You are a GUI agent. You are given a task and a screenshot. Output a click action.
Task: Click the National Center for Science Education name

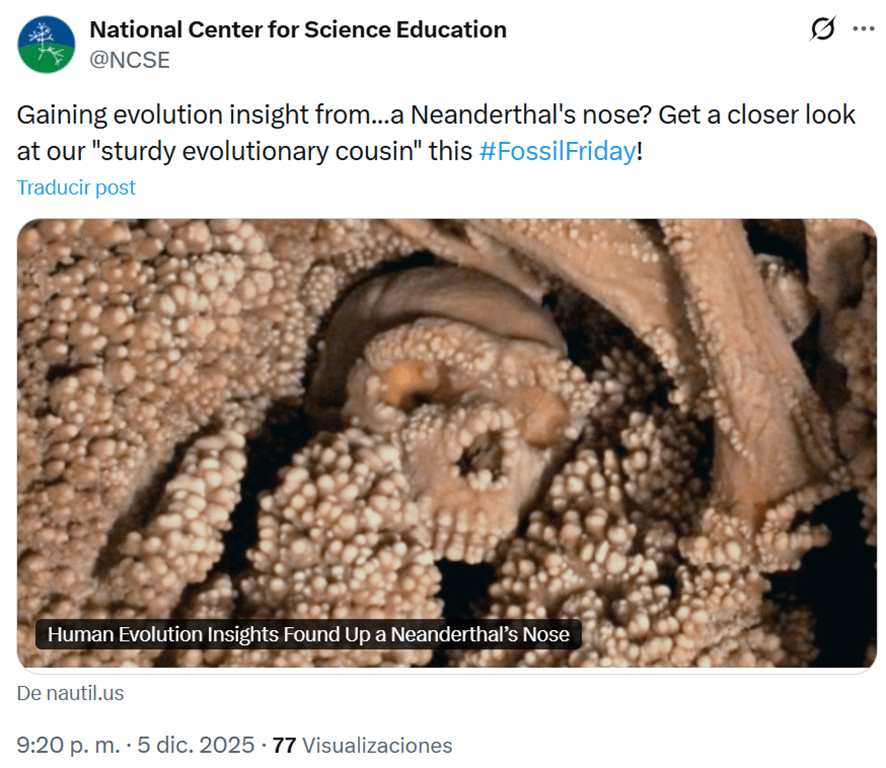[298, 30]
